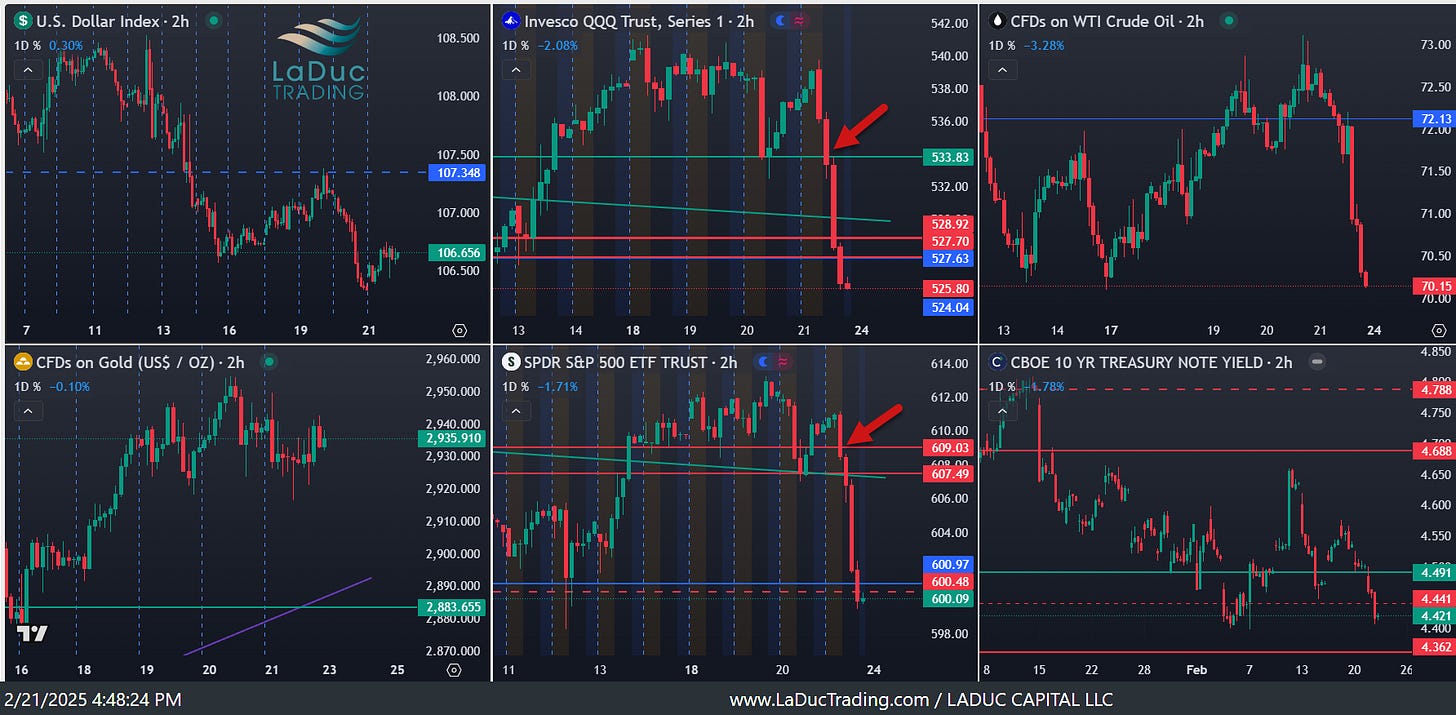The height and width of the screenshot is (715, 1456).
Task: Open chart settings hexagon on Gold chart
Action: (455, 670)
